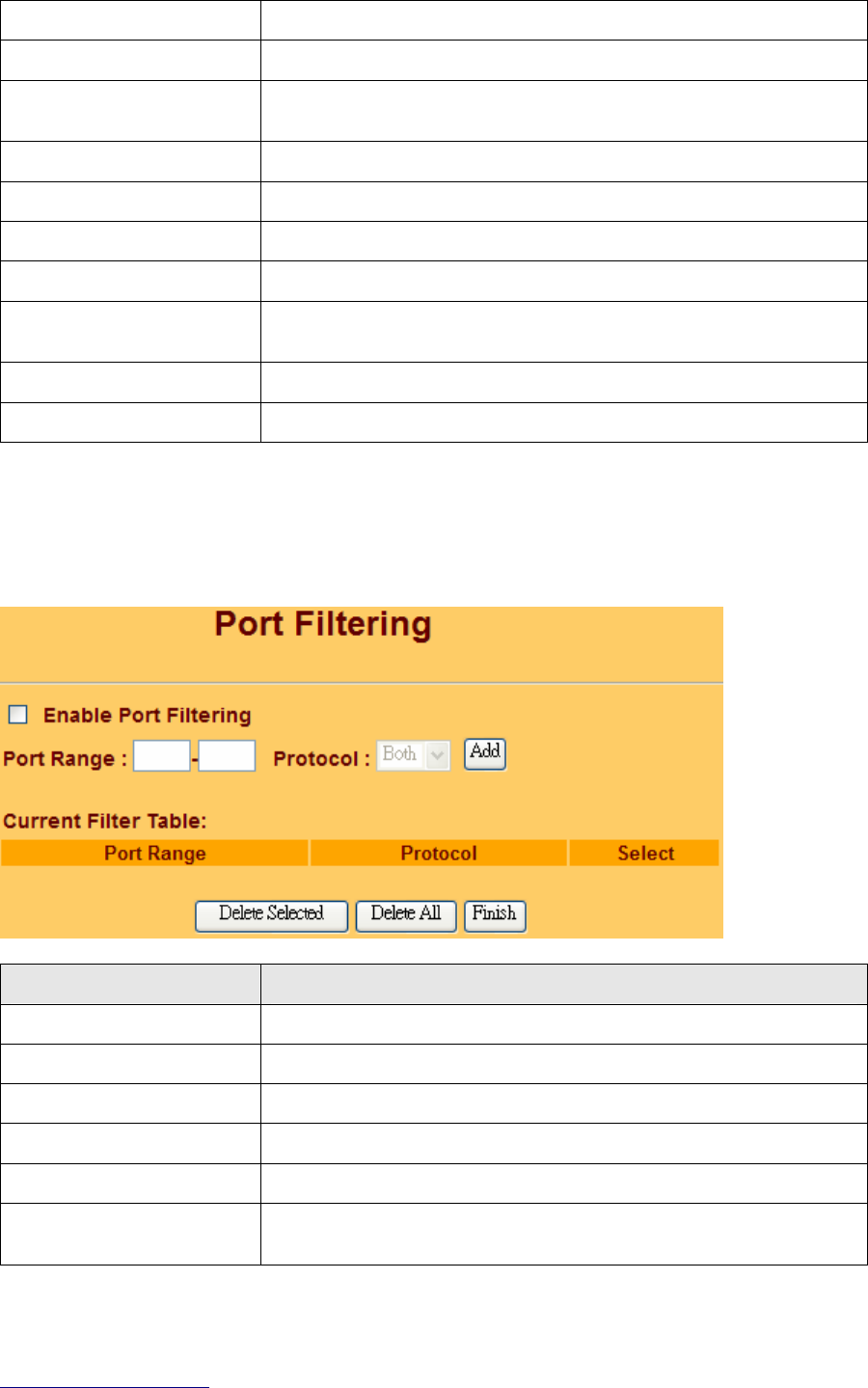
Task: Click the Delete Selected button
Action: pos(271,914)
